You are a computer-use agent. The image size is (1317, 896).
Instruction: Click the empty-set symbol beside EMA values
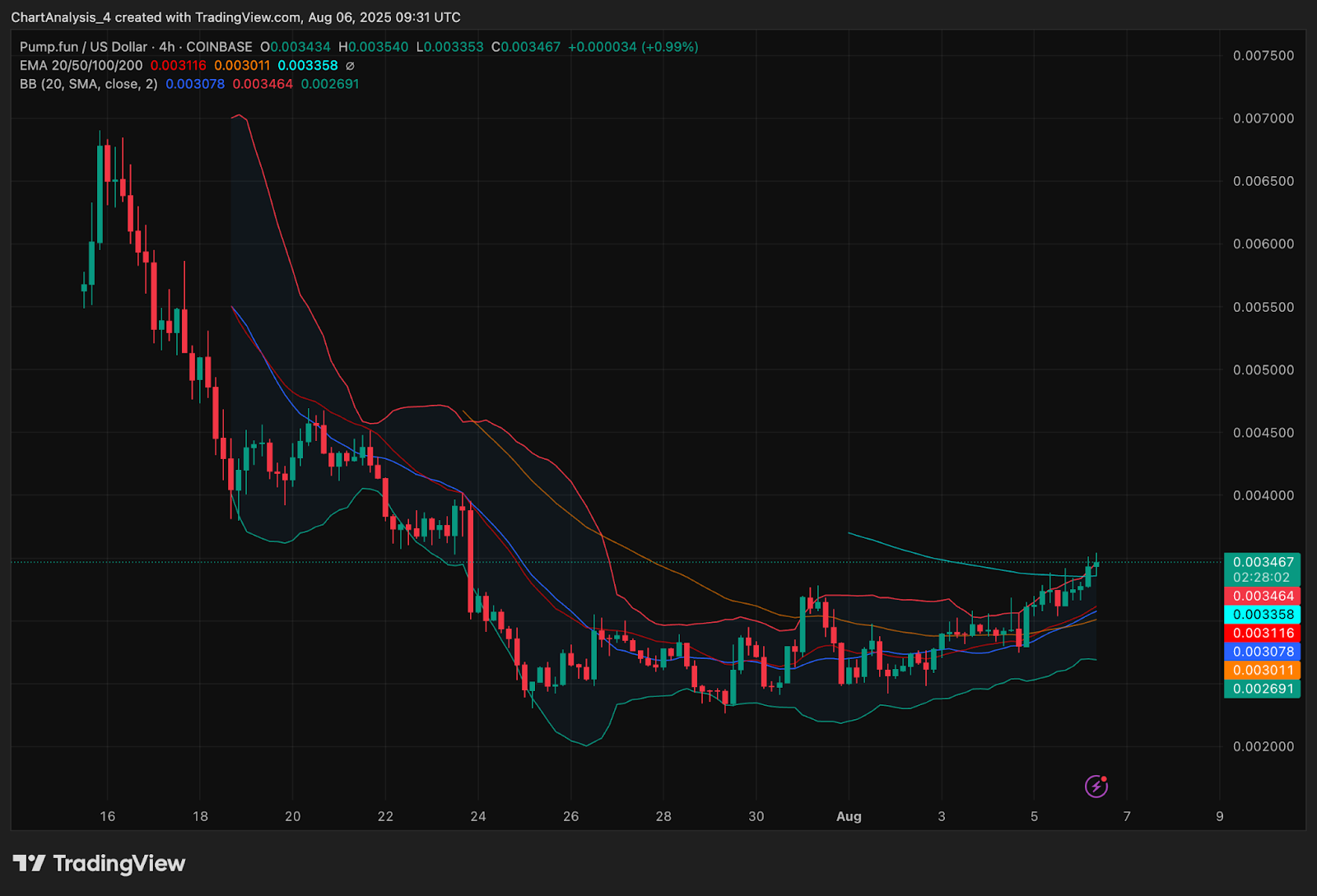pyautogui.click(x=350, y=66)
